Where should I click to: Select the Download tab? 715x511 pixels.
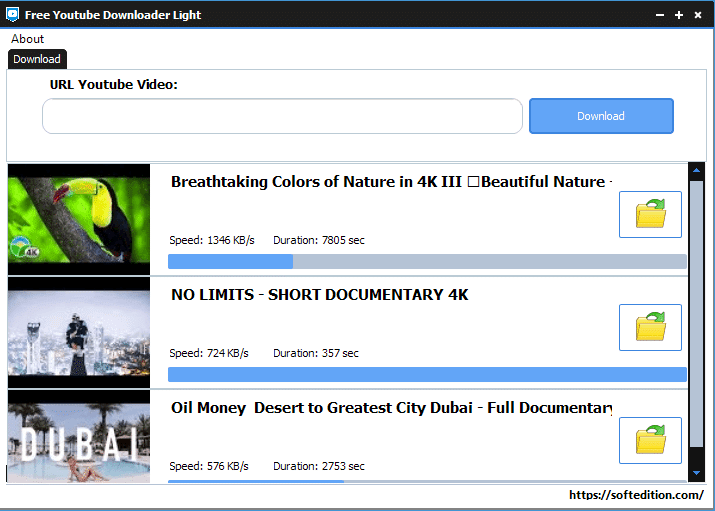(x=37, y=59)
